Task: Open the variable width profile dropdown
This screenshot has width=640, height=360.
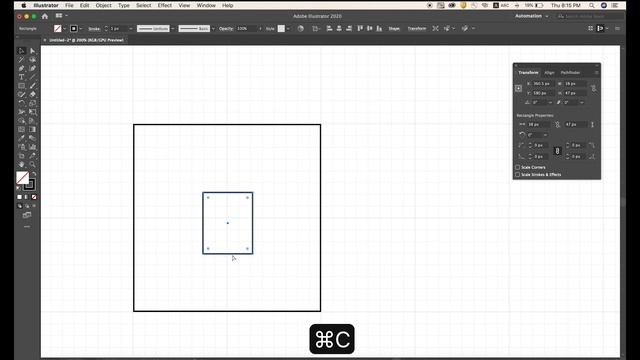Action: pyautogui.click(x=173, y=29)
